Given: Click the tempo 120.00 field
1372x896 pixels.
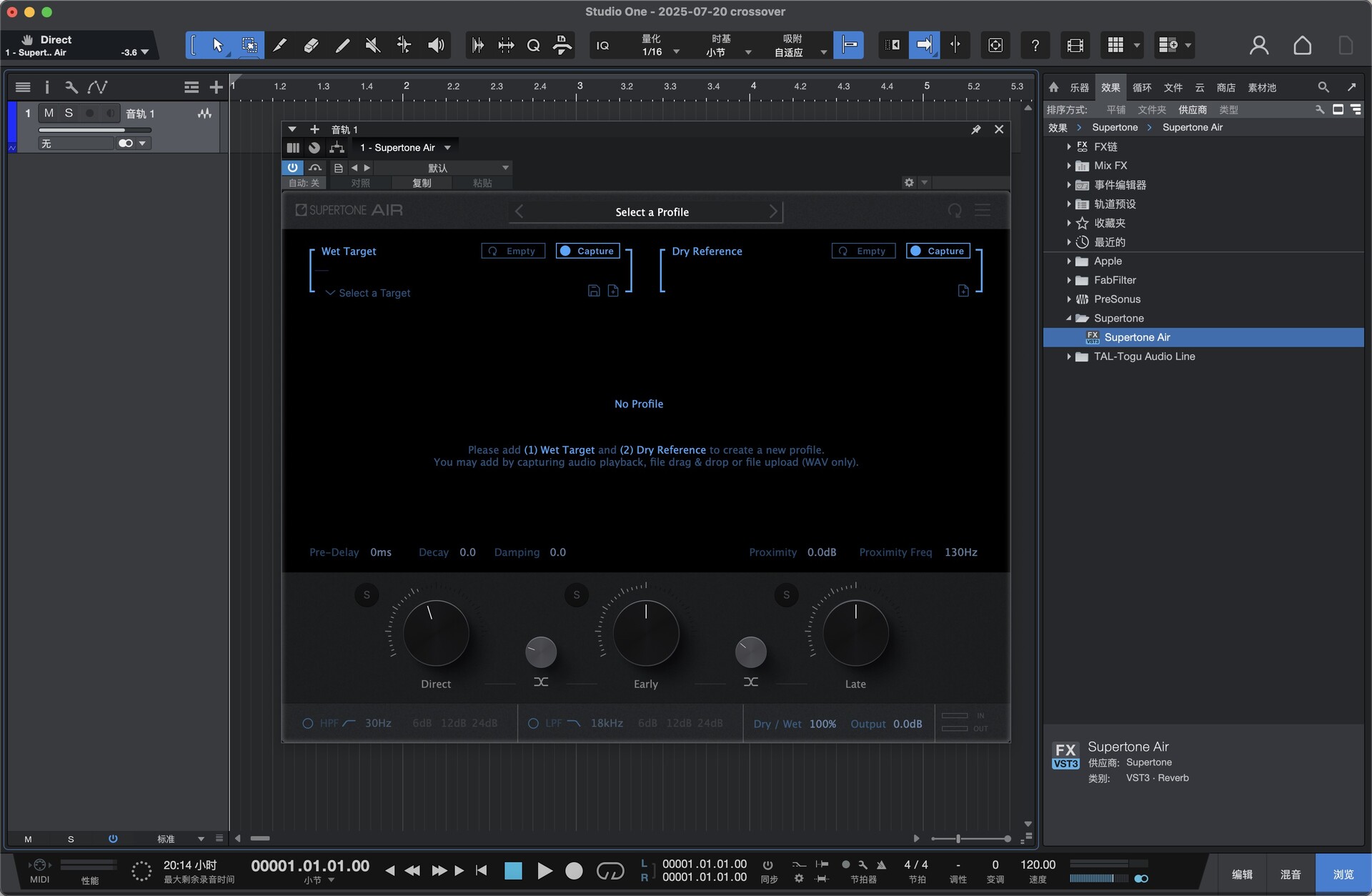Looking at the screenshot, I should [x=1038, y=865].
